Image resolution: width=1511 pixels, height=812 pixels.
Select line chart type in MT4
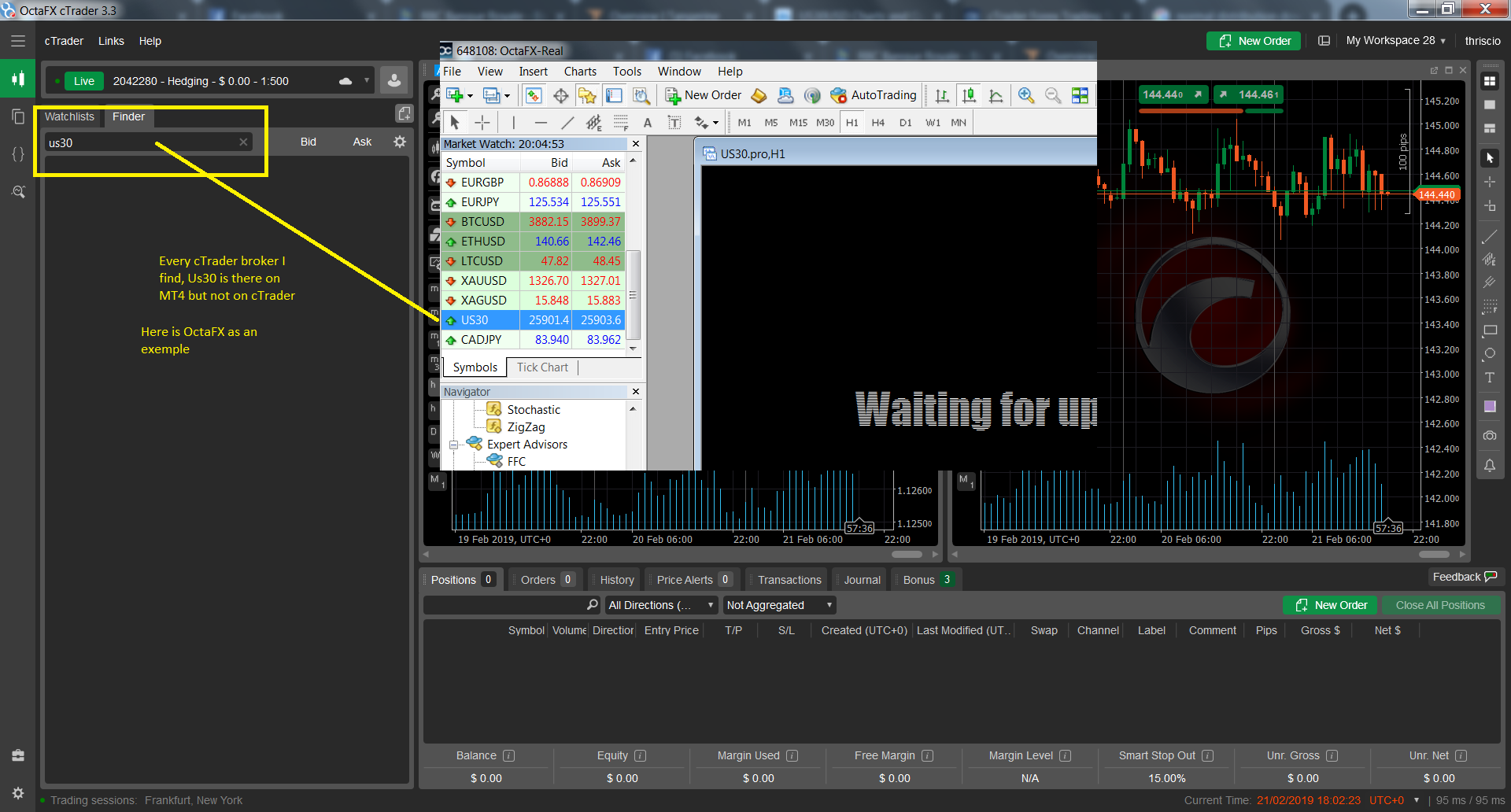[x=996, y=95]
